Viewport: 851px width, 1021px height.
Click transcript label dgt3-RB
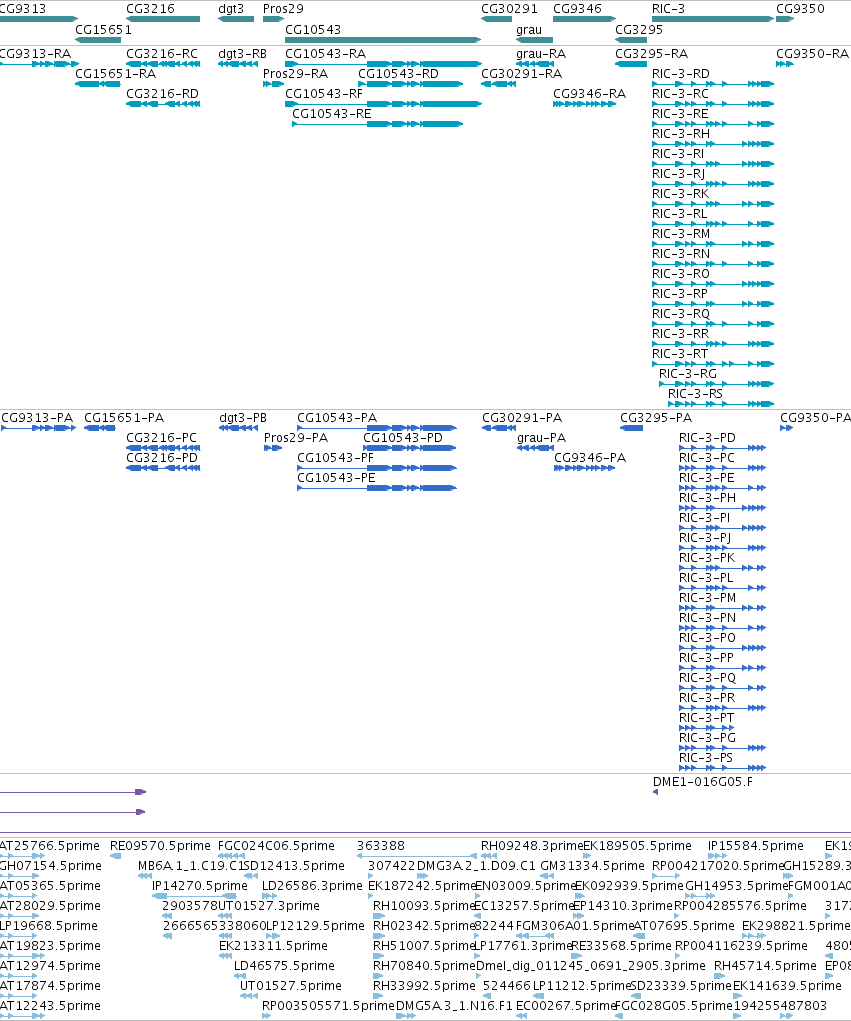[x=243, y=53]
